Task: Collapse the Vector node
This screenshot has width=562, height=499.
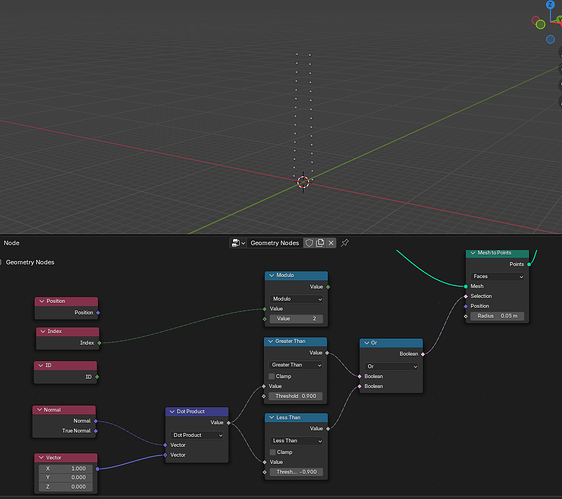Action: point(41,457)
